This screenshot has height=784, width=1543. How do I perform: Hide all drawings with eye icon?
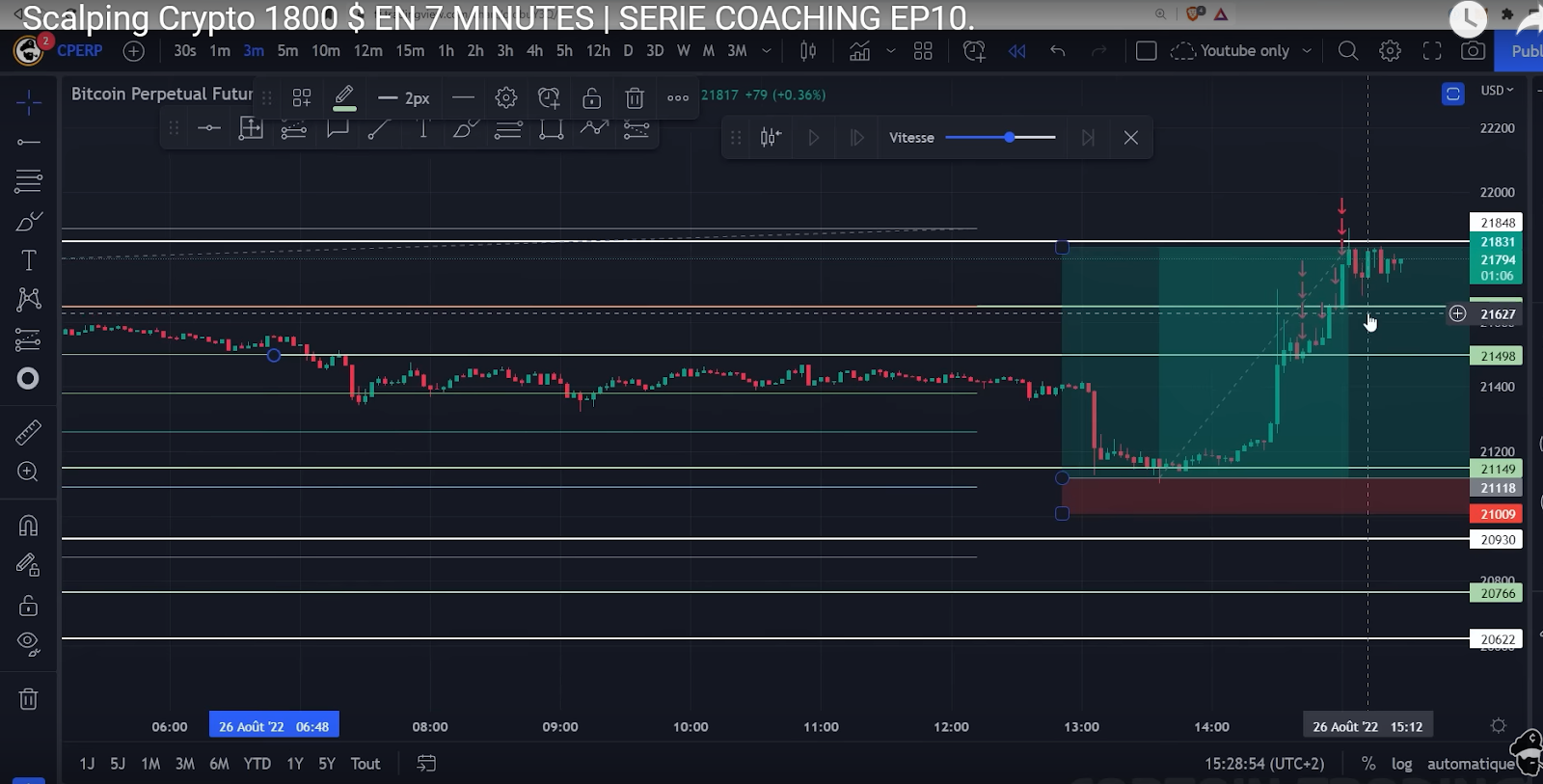pos(28,644)
